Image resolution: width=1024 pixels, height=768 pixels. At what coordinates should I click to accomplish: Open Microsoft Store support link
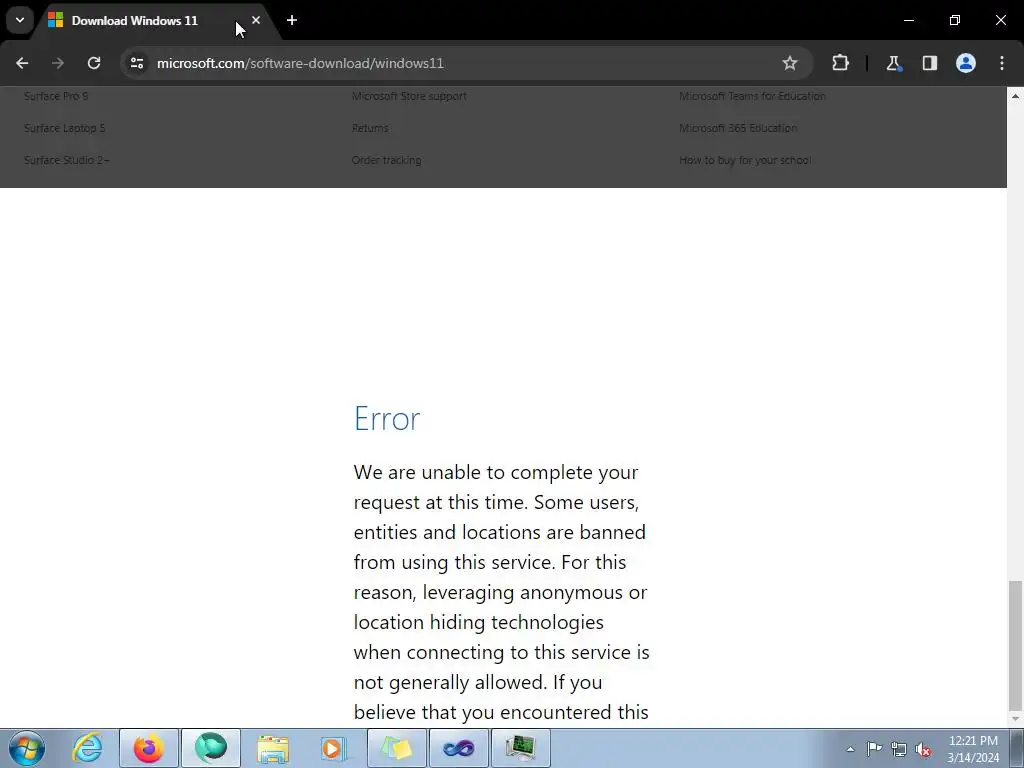pyautogui.click(x=409, y=96)
